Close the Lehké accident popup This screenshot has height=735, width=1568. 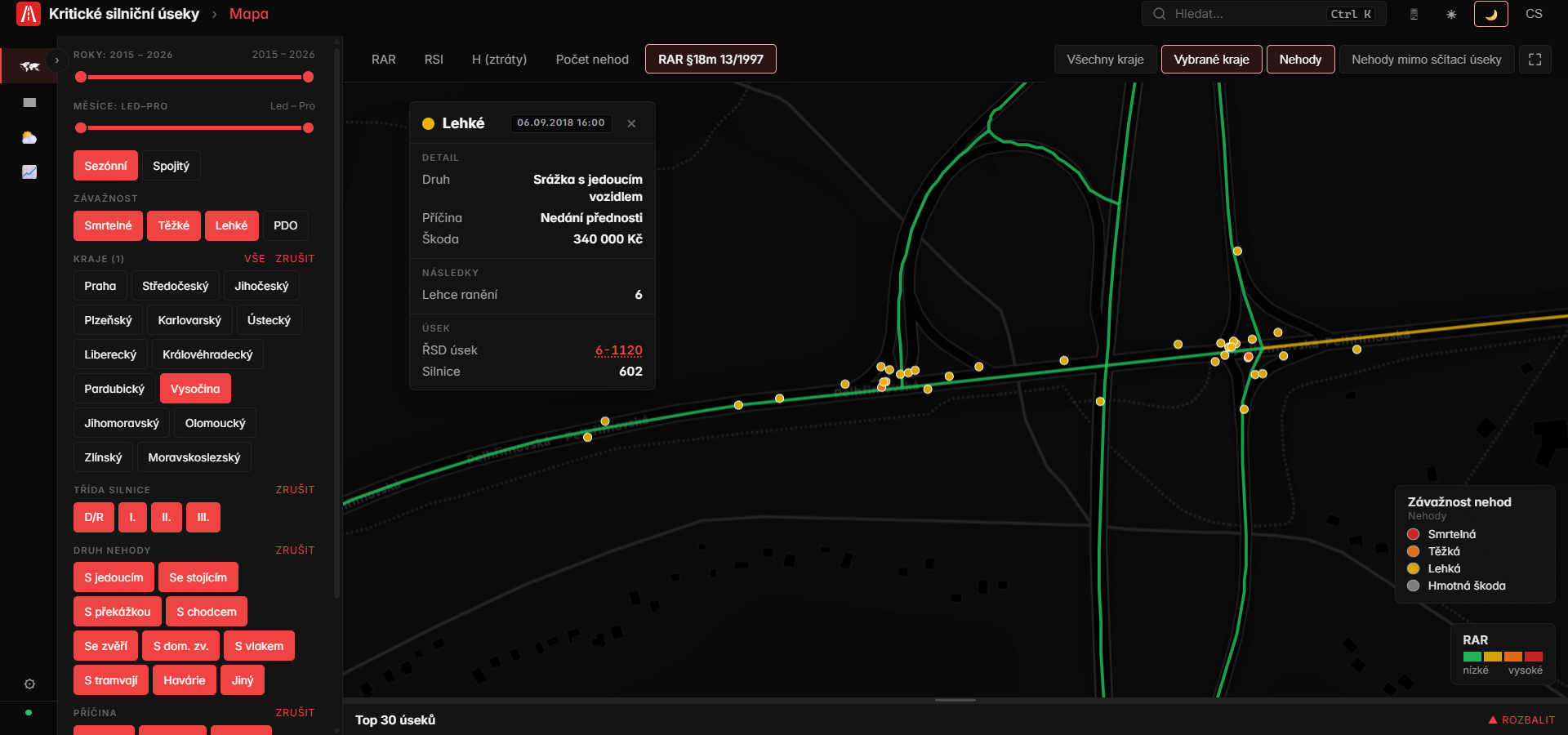pyautogui.click(x=631, y=123)
